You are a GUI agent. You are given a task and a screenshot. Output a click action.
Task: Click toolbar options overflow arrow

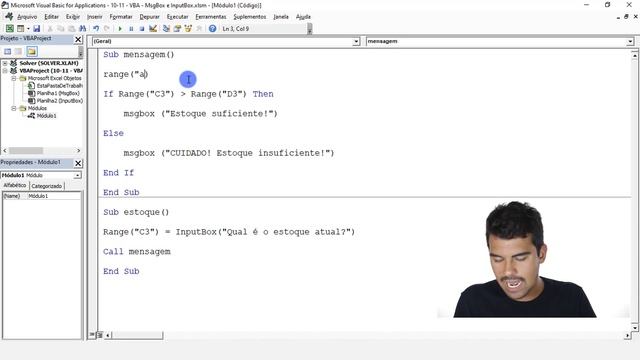(x=310, y=29)
